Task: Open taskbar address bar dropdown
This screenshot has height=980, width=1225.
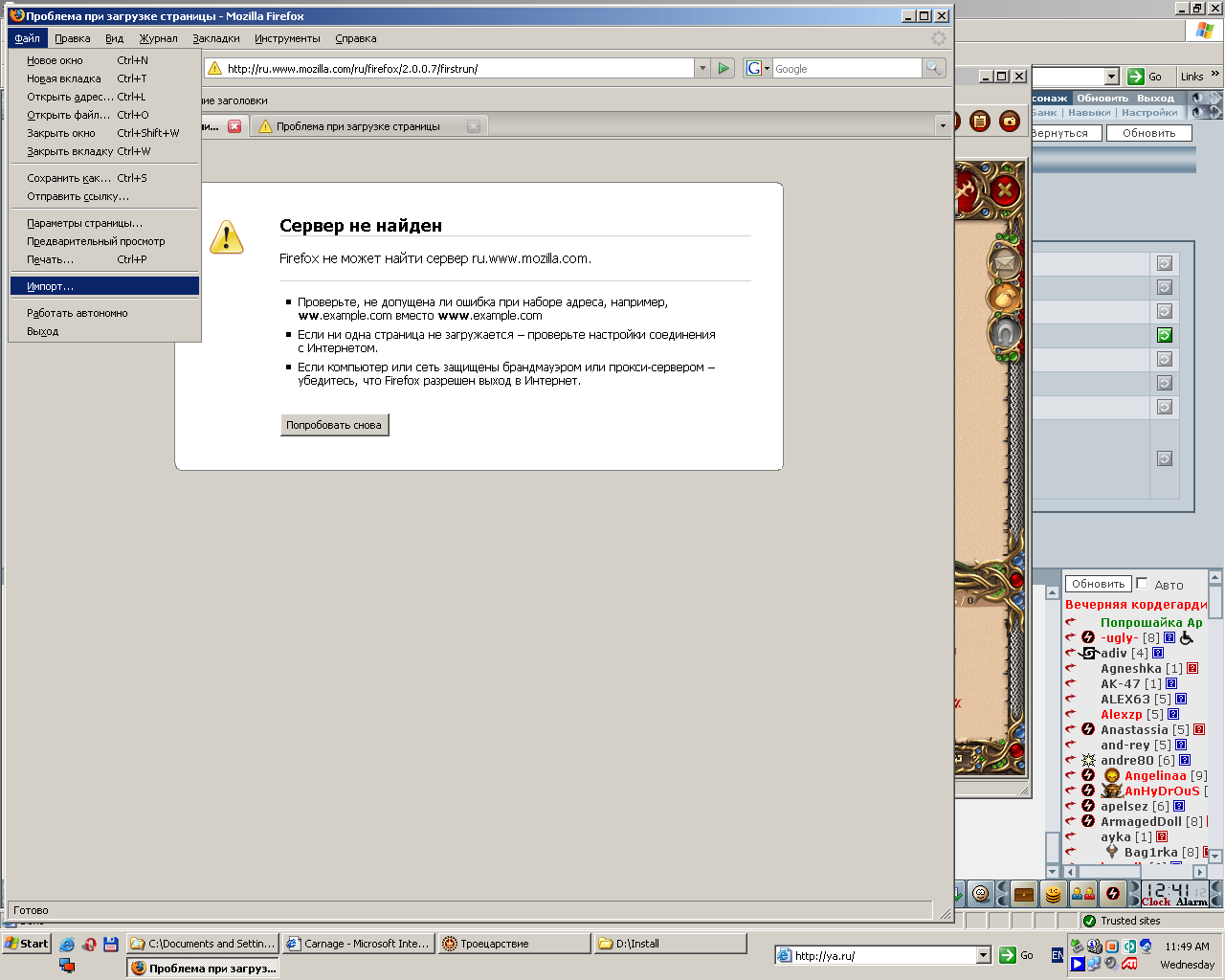Action: point(983,955)
